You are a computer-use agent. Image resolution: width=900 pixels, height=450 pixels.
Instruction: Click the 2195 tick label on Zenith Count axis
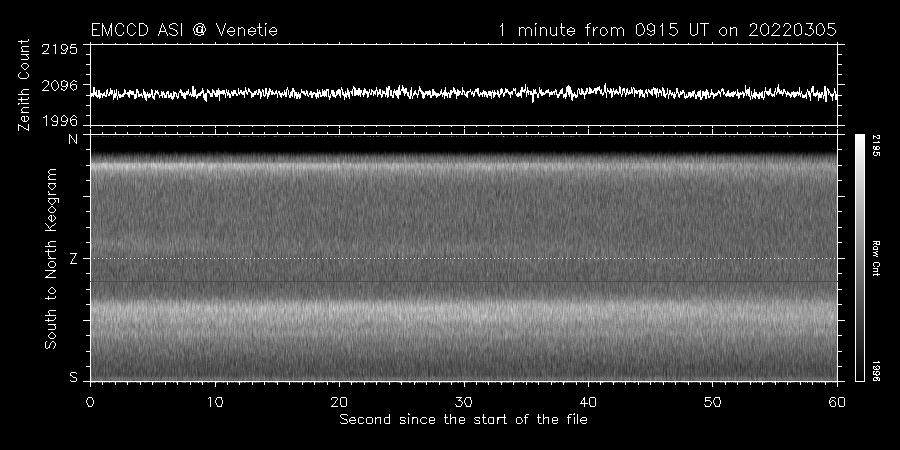(60, 49)
